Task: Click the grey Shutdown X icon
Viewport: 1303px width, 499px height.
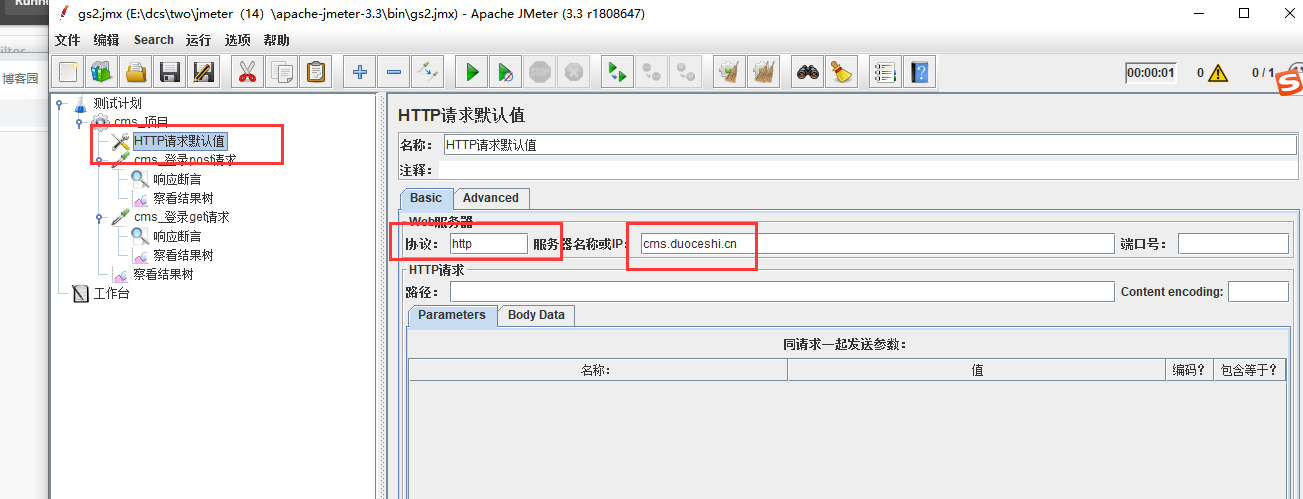Action: (x=574, y=72)
